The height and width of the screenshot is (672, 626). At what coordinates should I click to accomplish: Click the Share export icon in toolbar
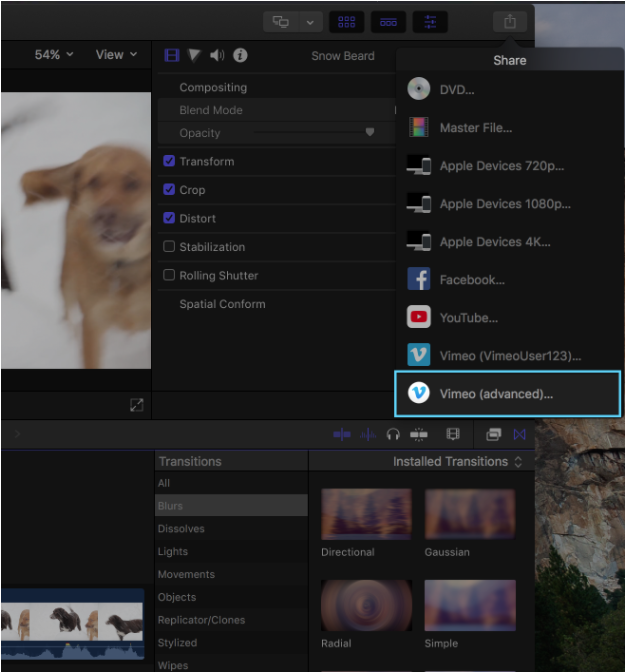(x=510, y=22)
